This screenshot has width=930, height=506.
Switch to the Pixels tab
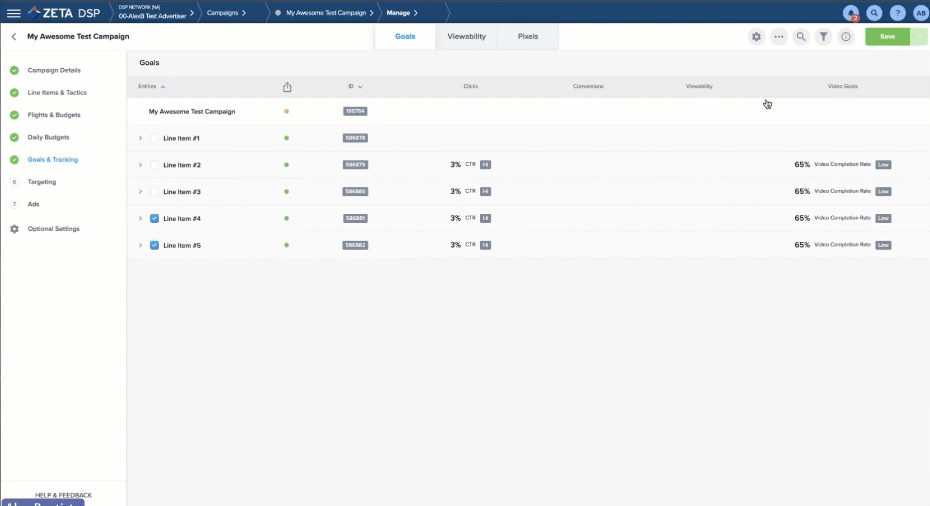point(527,36)
